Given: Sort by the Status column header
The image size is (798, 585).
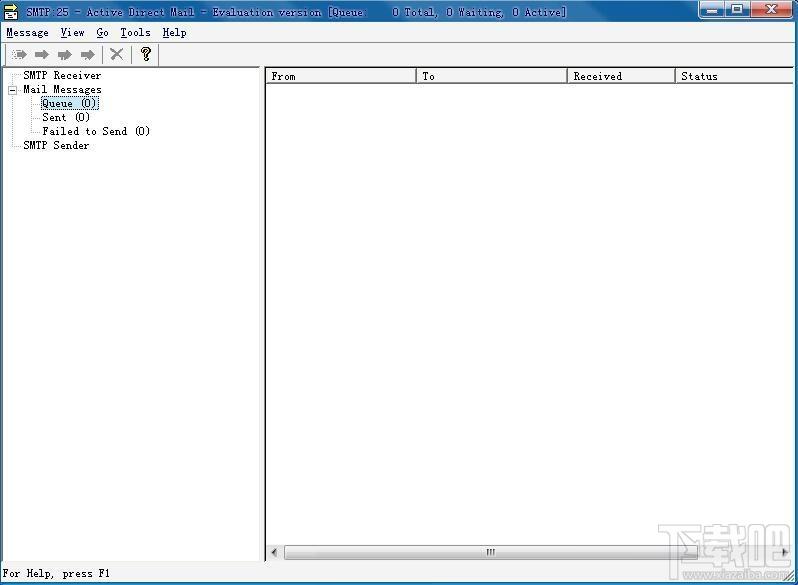Looking at the screenshot, I should [x=734, y=76].
